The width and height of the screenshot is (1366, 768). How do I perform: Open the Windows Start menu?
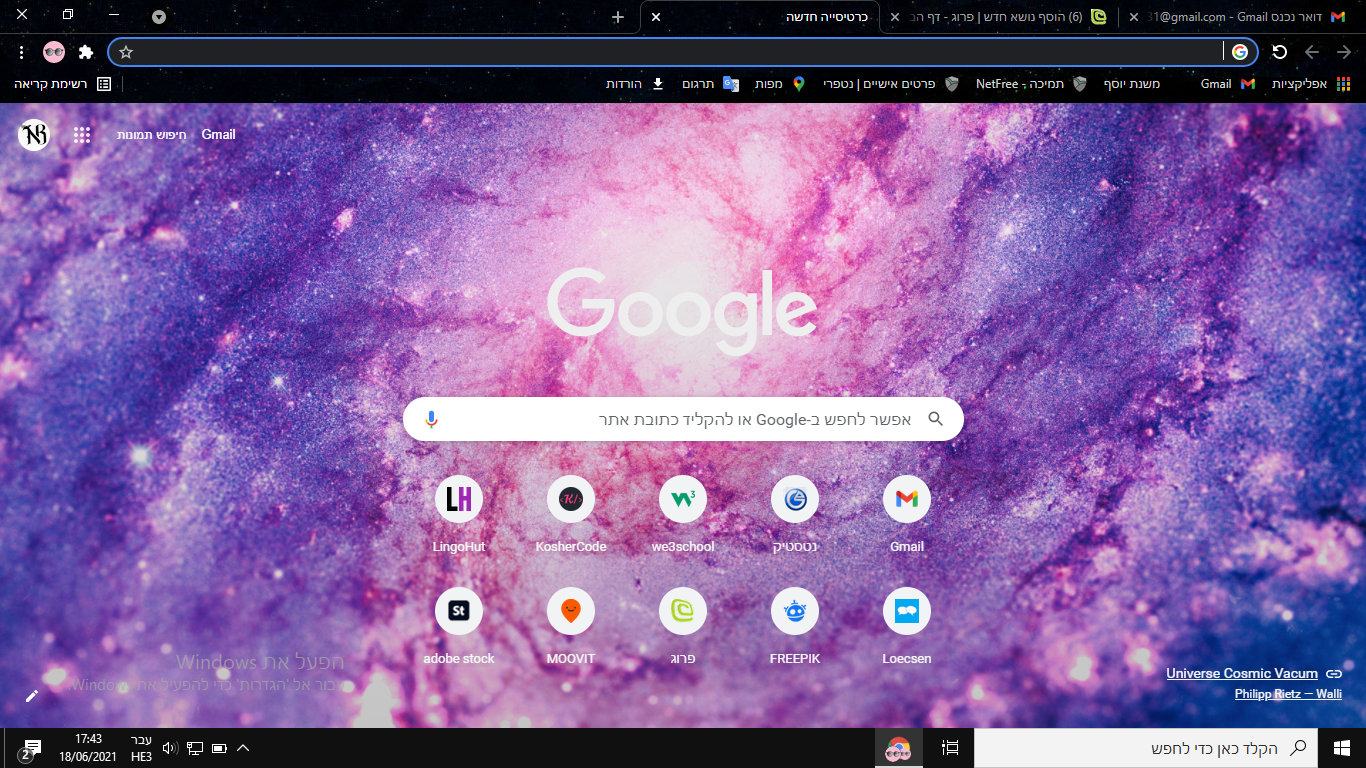pyautogui.click(x=1342, y=748)
